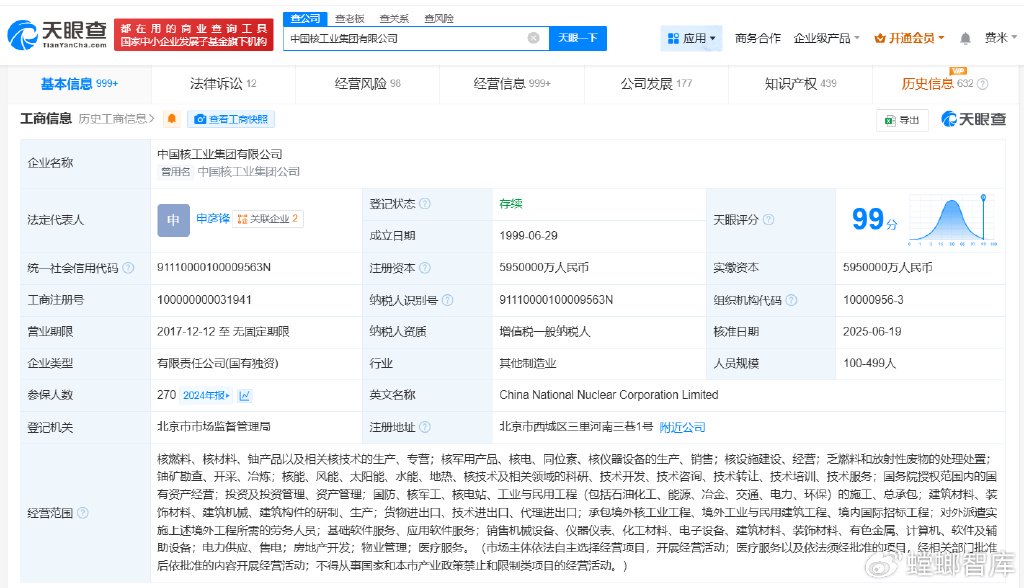The height and width of the screenshot is (588, 1024).
Task: Switch to the 查风险 search tab
Action: (438, 18)
